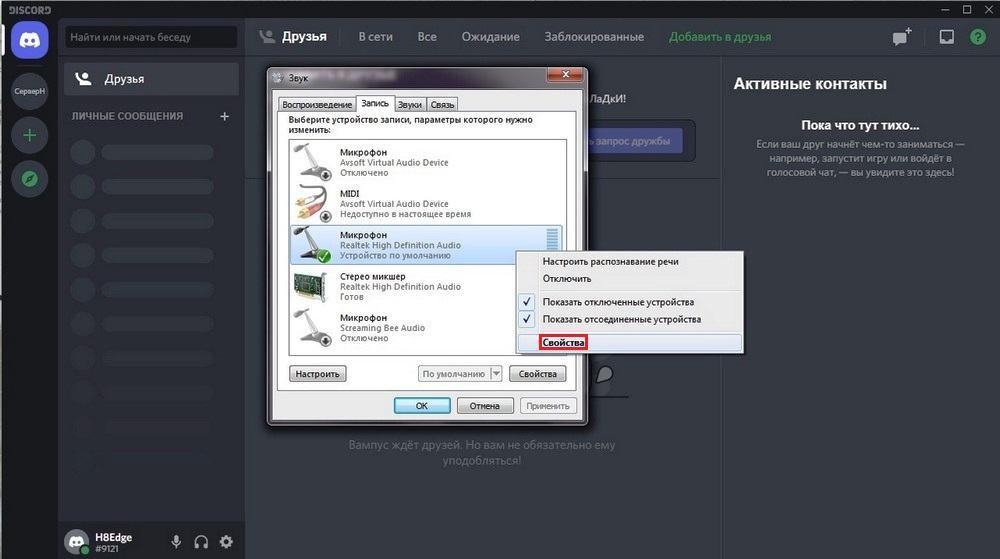The height and width of the screenshot is (559, 1000).
Task: Toggle Показать отключенные устройства
Action: click(629, 302)
